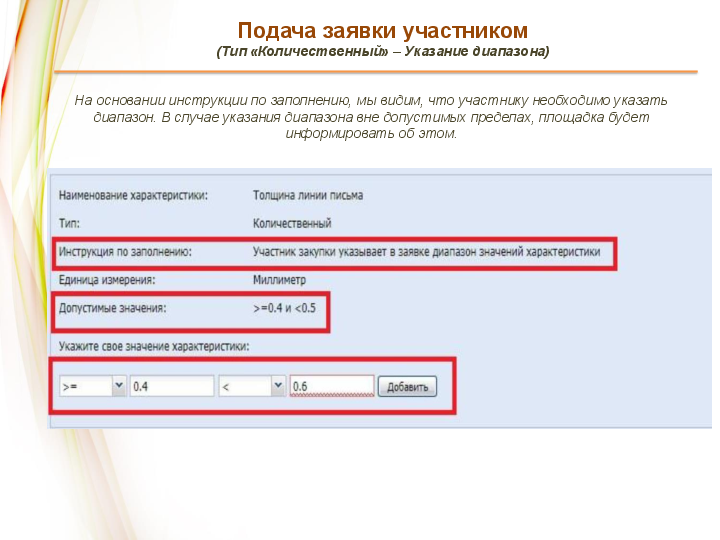Click the 'Наименование характеристики:' label

[x=133, y=196]
